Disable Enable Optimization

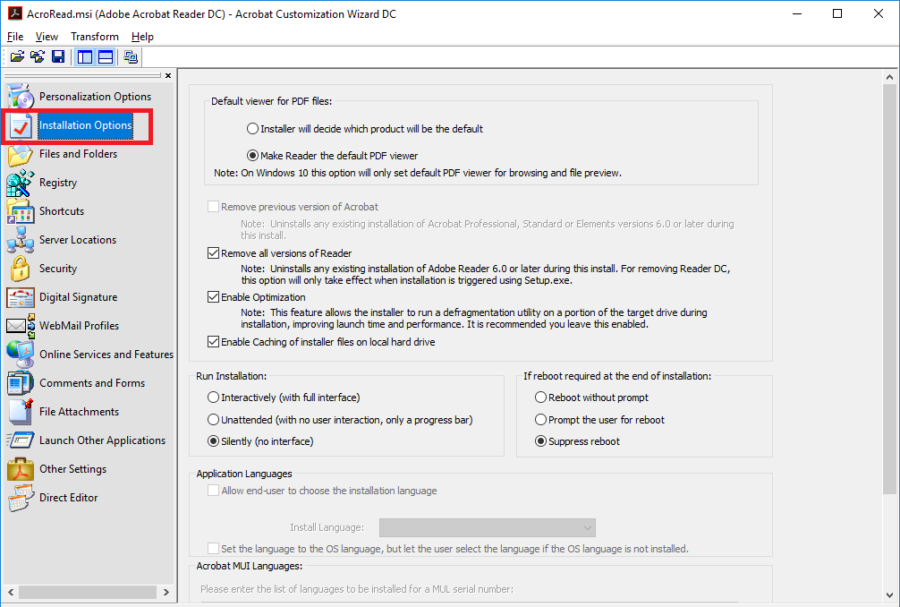[x=214, y=296]
